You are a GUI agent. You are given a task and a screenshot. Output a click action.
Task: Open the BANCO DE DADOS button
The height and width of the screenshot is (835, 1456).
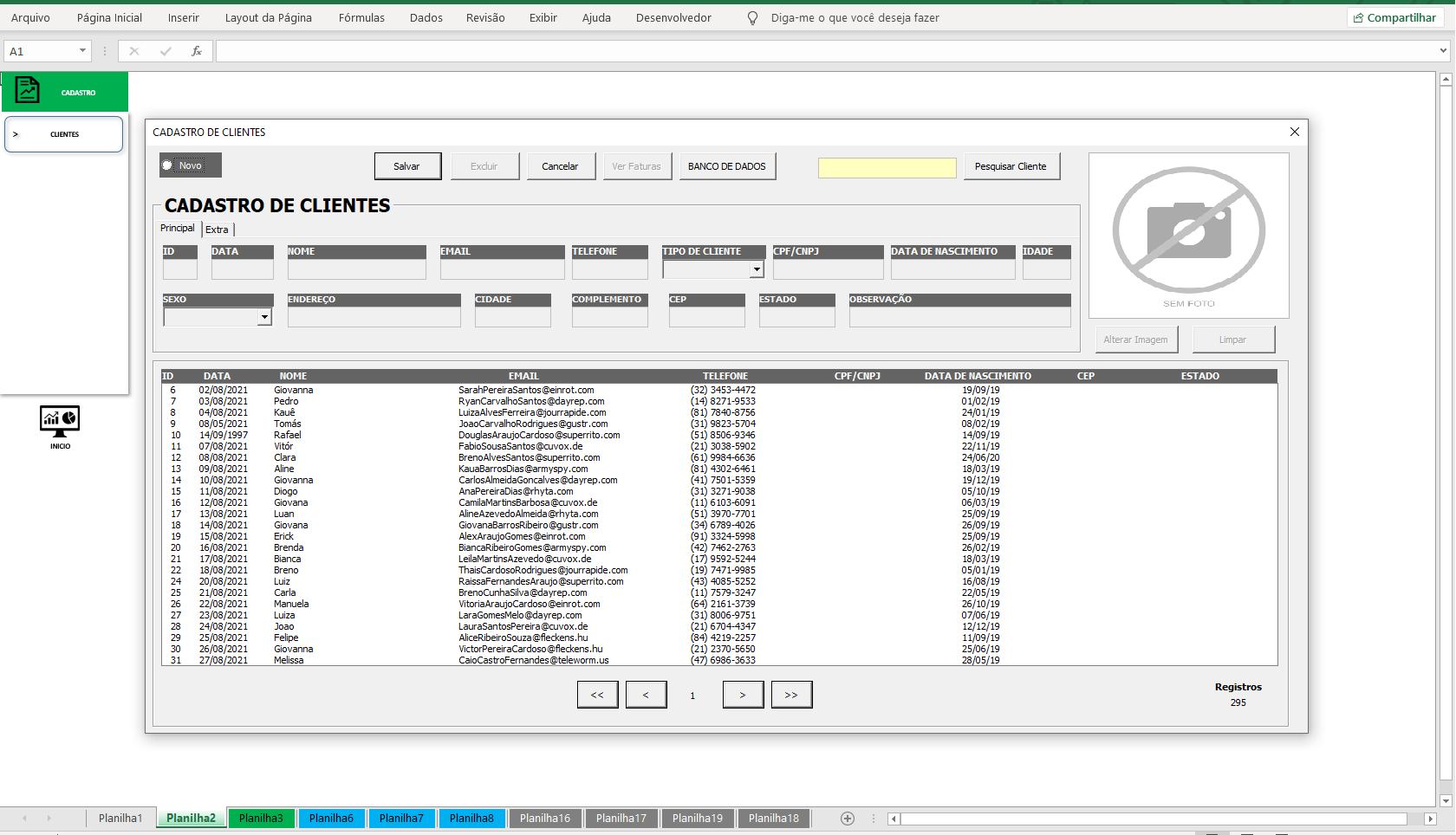(726, 166)
